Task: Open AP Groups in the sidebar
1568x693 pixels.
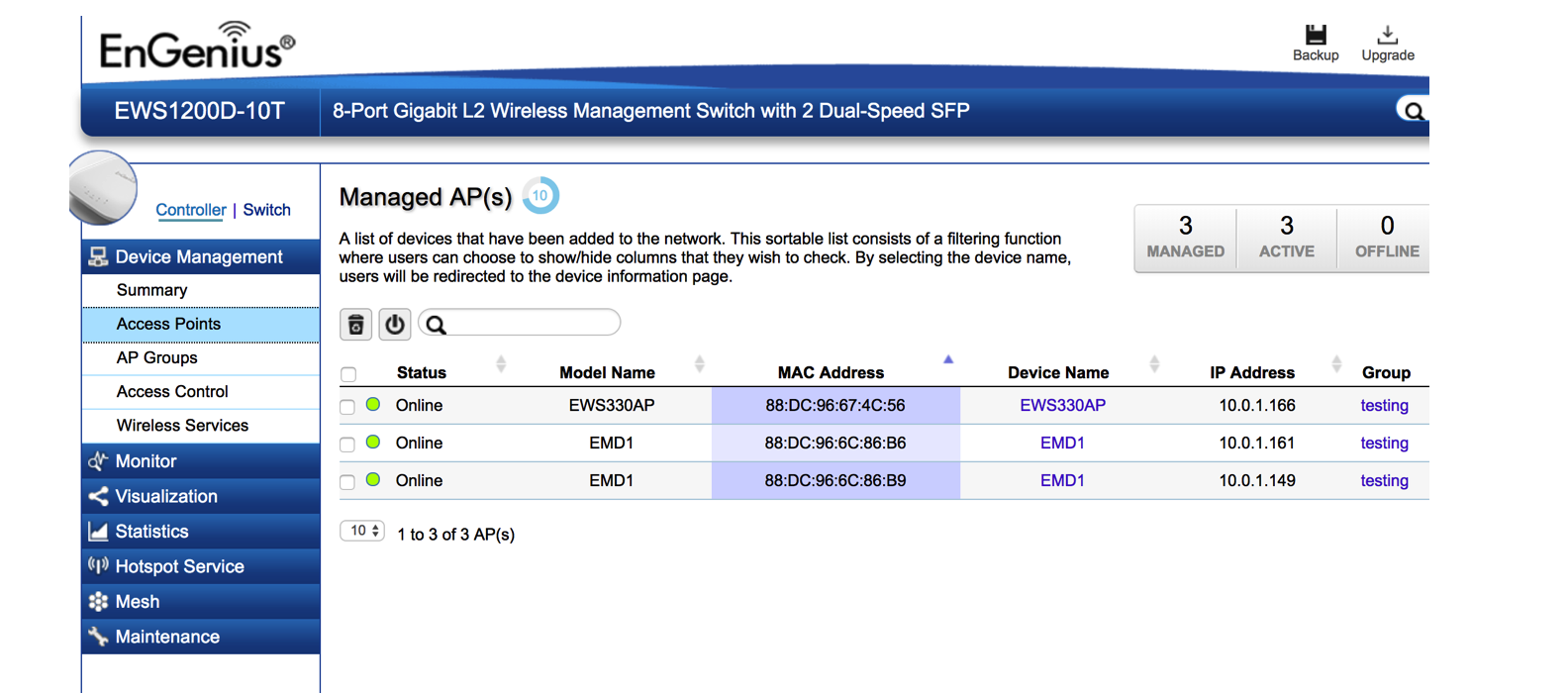Action: click(201, 358)
